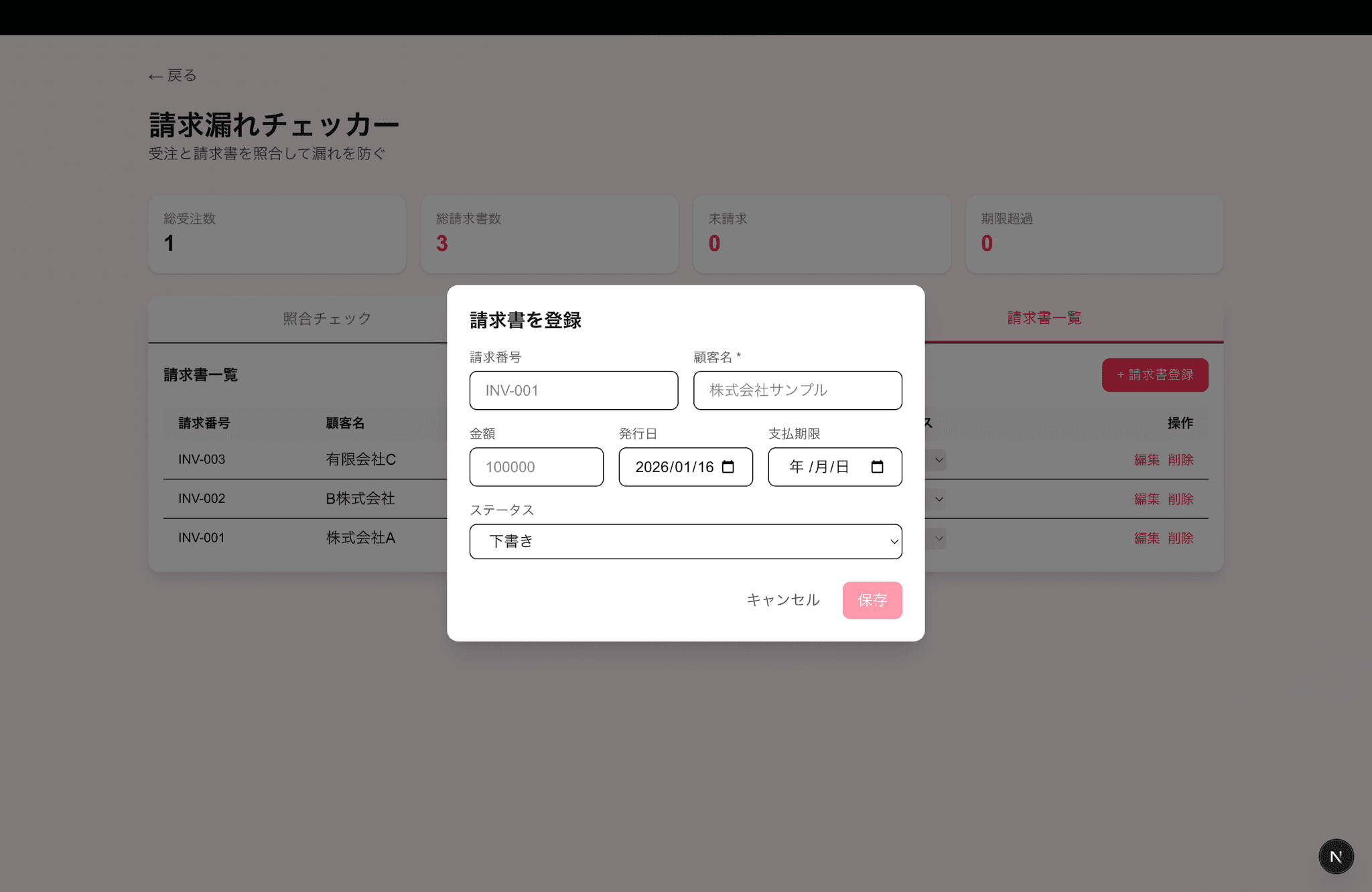This screenshot has width=1372, height=892.
Task: Open the payment deadline calendar picker icon
Action: [x=877, y=467]
